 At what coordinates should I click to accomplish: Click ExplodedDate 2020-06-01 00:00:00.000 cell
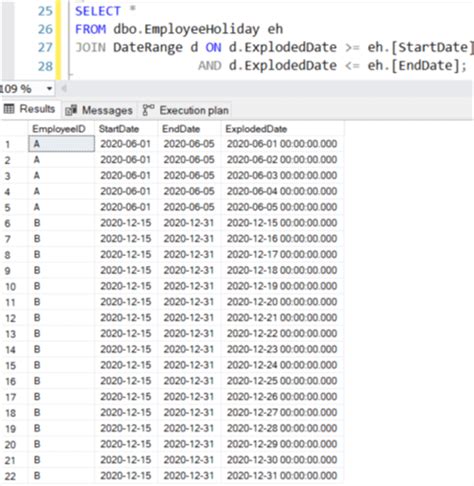click(x=283, y=144)
